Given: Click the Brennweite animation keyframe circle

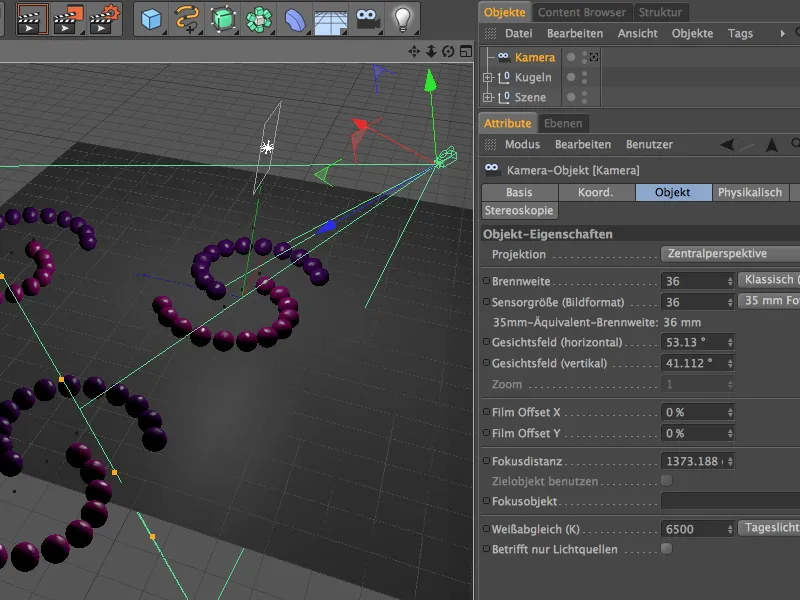Looking at the screenshot, I should coord(486,281).
